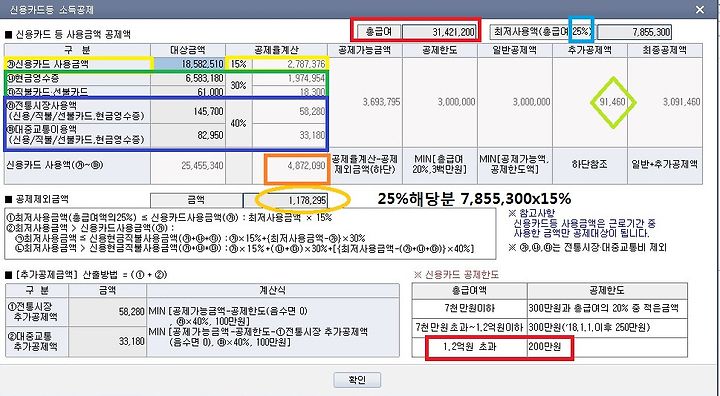Viewport: 720px width, 396px height.
Task: Select the 최저사용액 field showing 7,855,300
Action: pos(634,32)
